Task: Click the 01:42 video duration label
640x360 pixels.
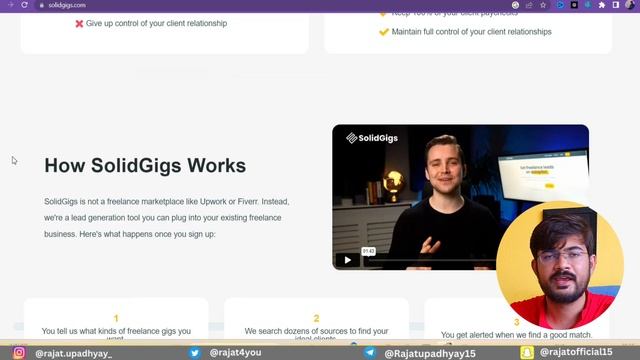Action: pos(368,251)
